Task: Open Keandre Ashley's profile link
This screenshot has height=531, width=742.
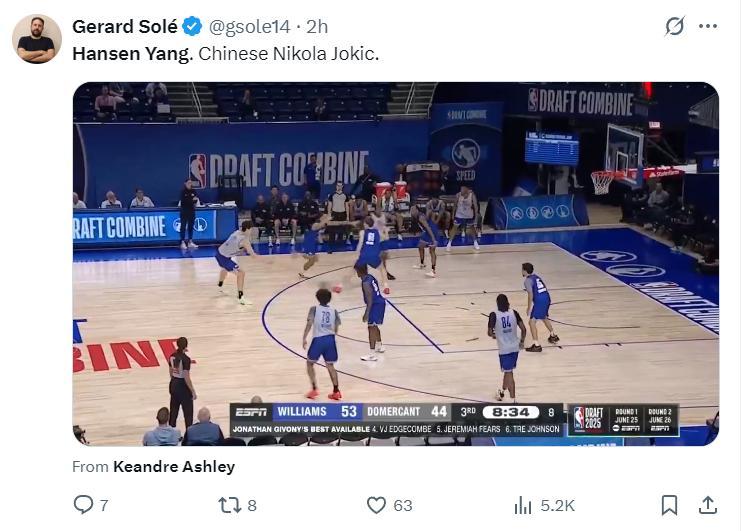Action: coord(174,466)
